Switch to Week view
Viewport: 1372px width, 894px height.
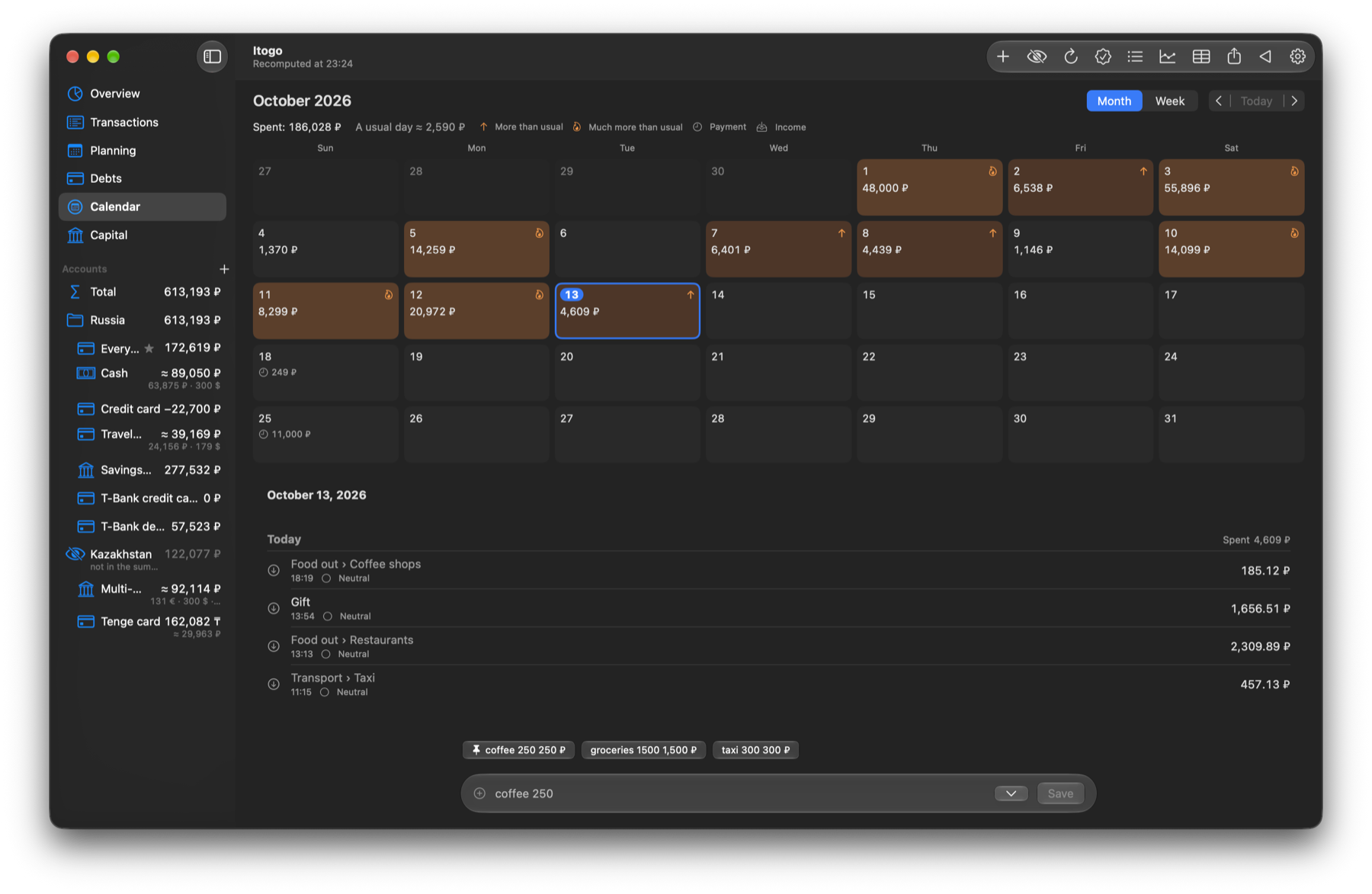pos(1169,101)
